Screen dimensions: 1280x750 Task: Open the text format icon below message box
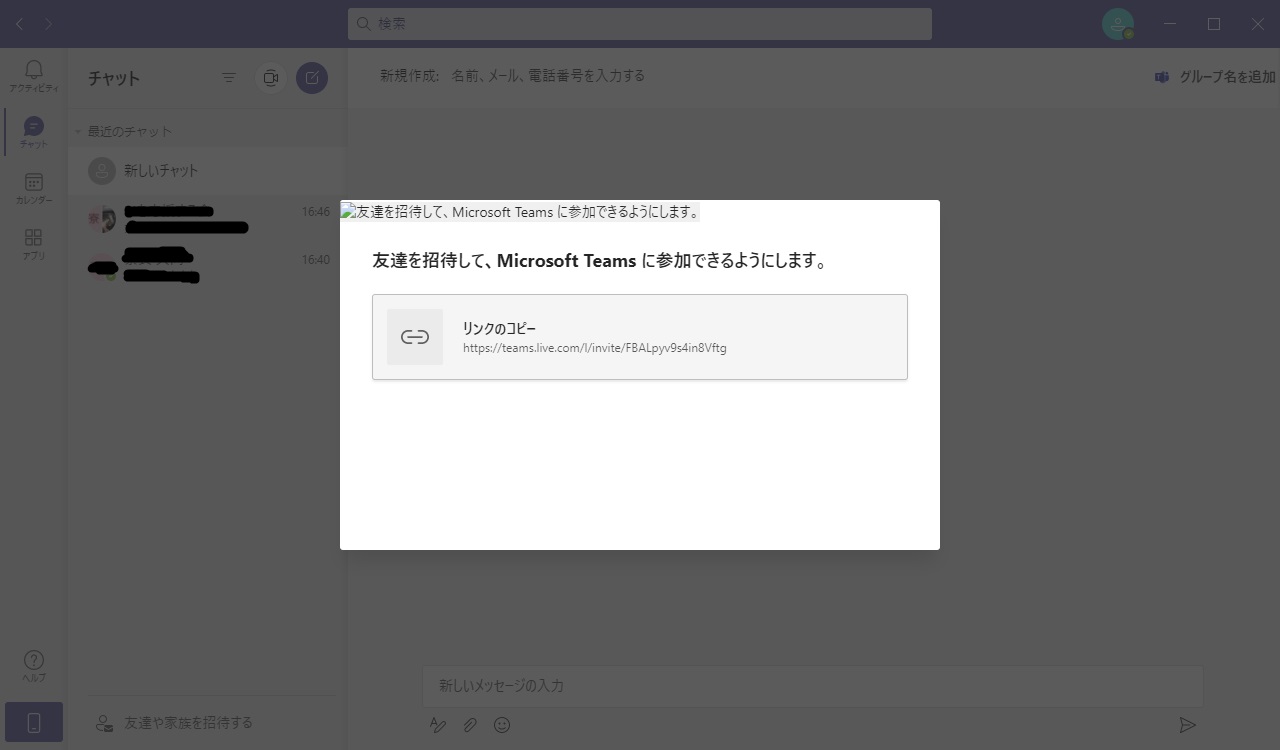(437, 725)
